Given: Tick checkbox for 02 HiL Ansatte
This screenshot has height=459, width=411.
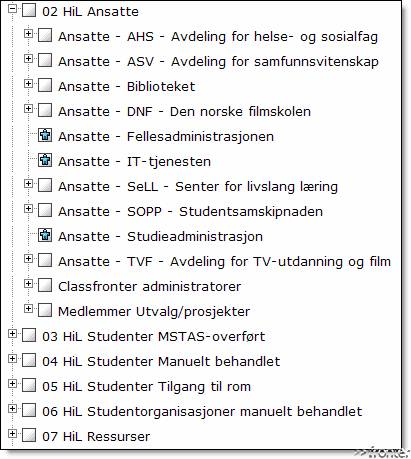Looking at the screenshot, I should point(29,10).
